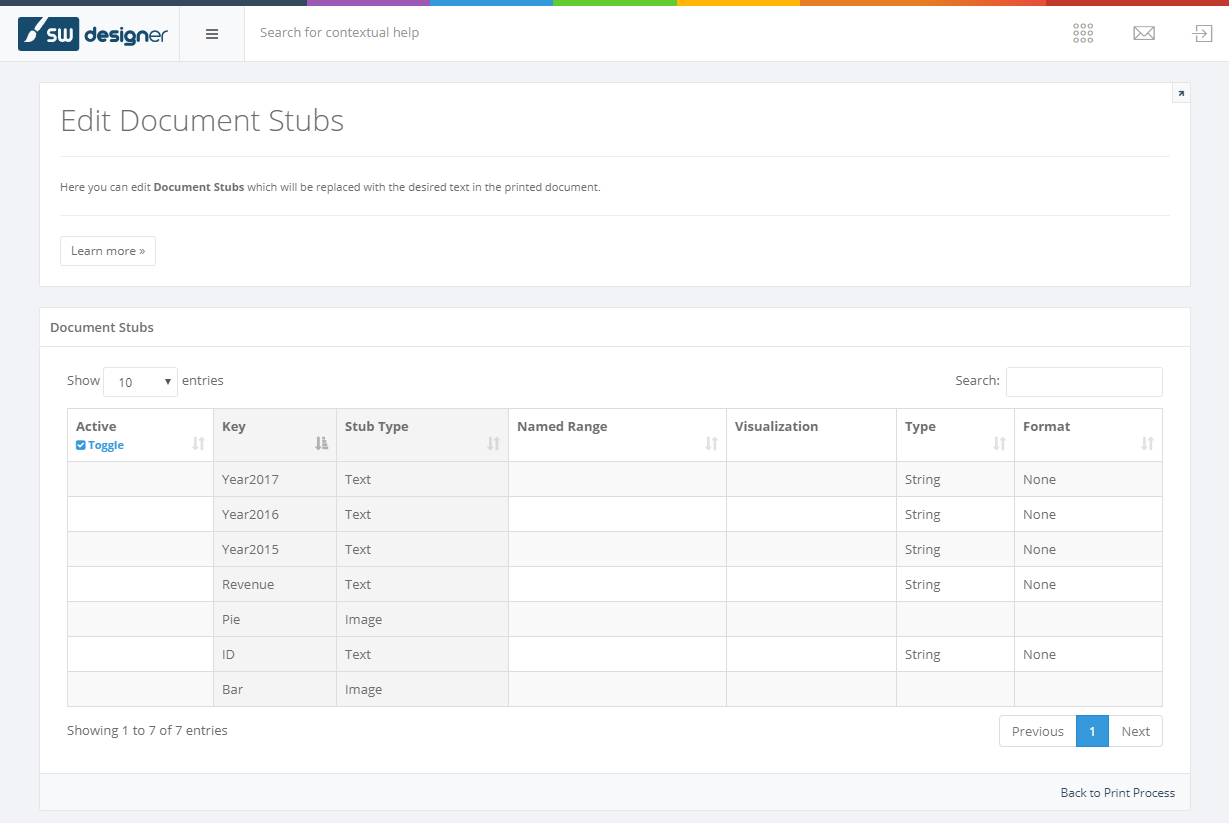Sort by Type column arrows
This screenshot has height=823, width=1229.
click(999, 443)
